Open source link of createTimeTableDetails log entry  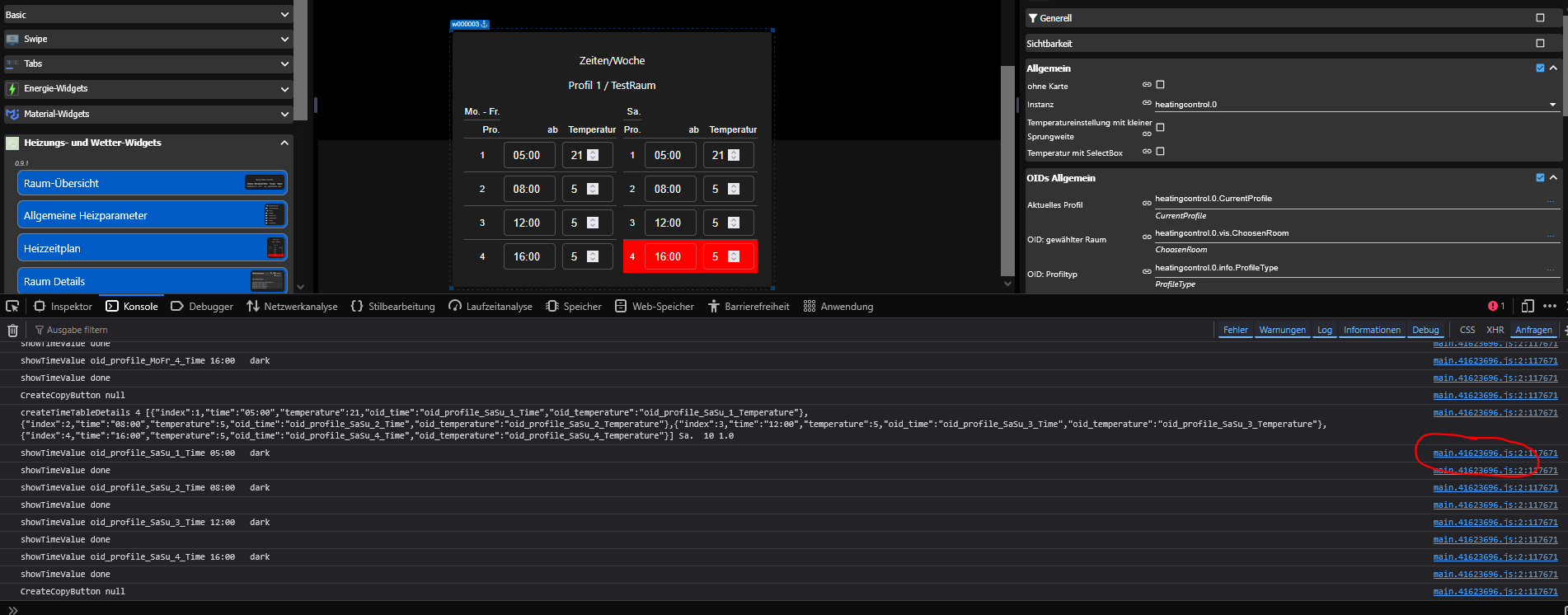pos(1495,413)
